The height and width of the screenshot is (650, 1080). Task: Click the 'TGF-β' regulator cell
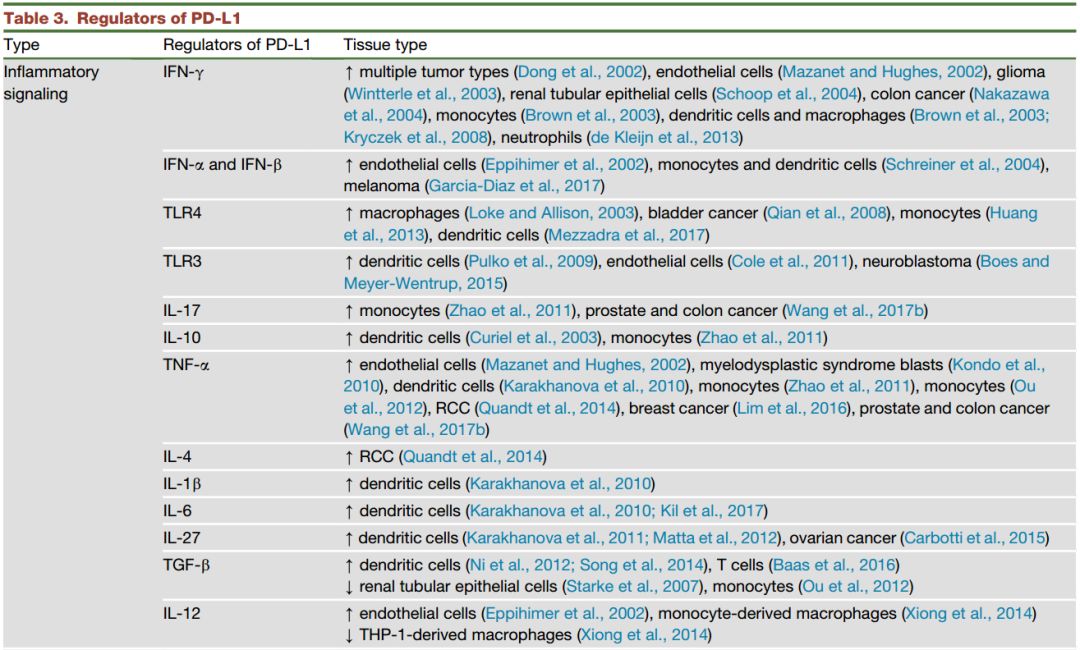(186, 565)
